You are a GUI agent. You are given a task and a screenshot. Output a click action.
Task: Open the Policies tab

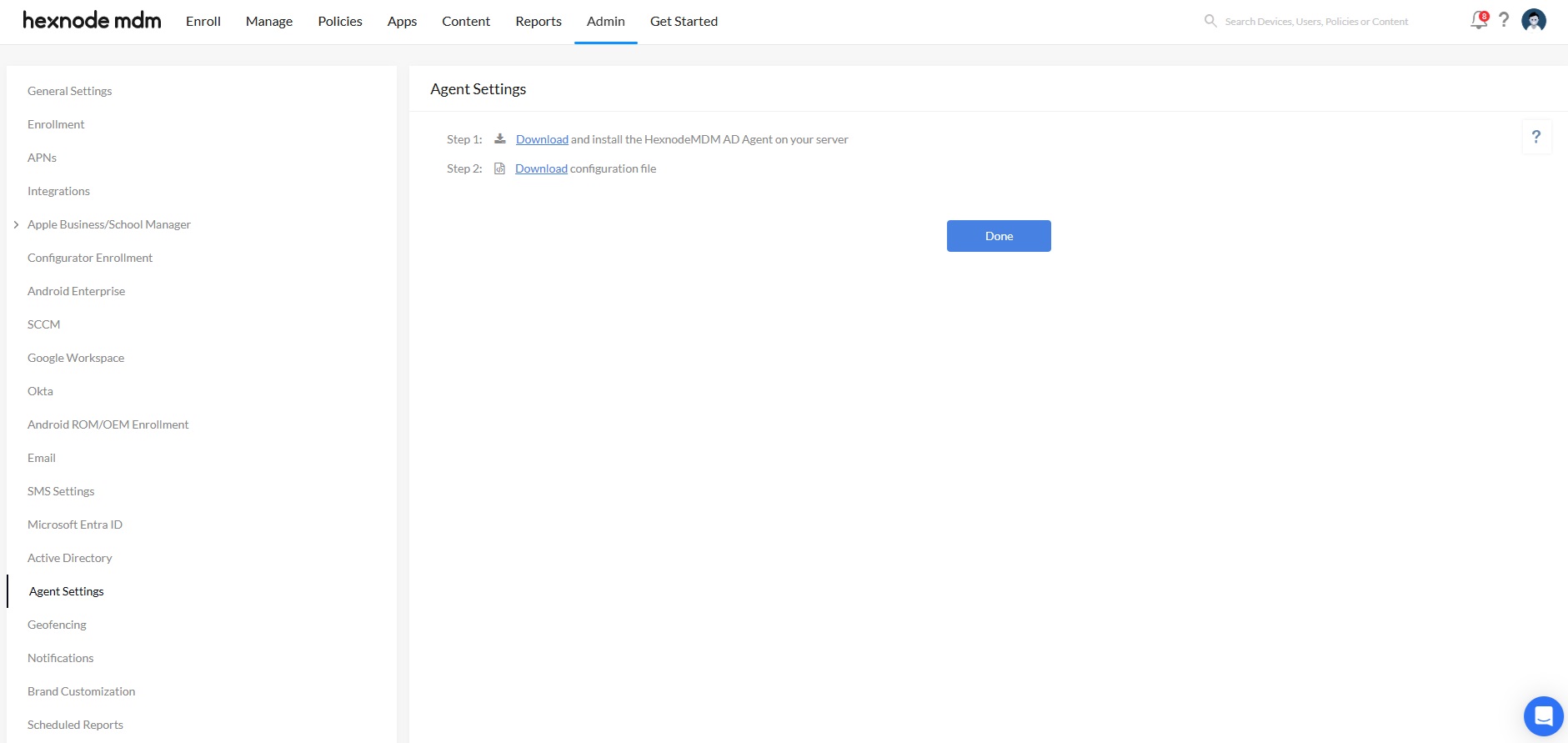[x=340, y=22]
